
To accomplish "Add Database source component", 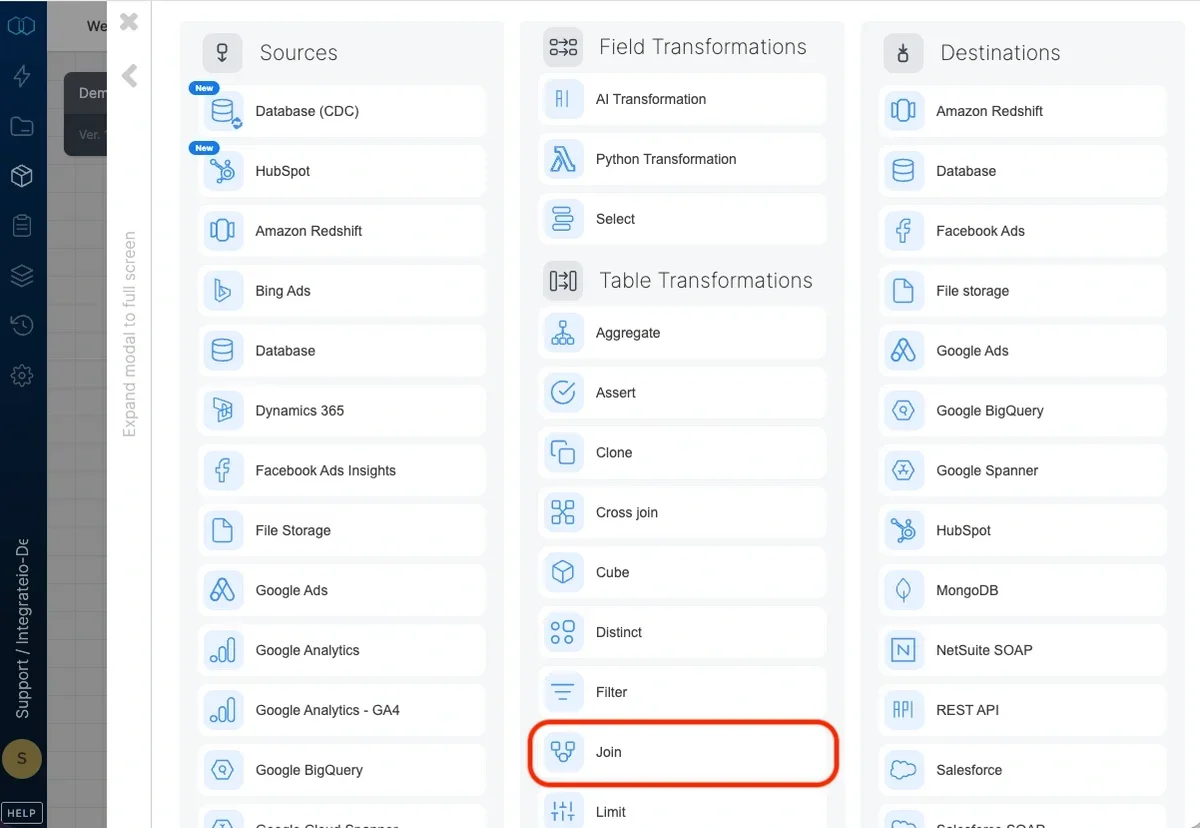I will point(342,351).
